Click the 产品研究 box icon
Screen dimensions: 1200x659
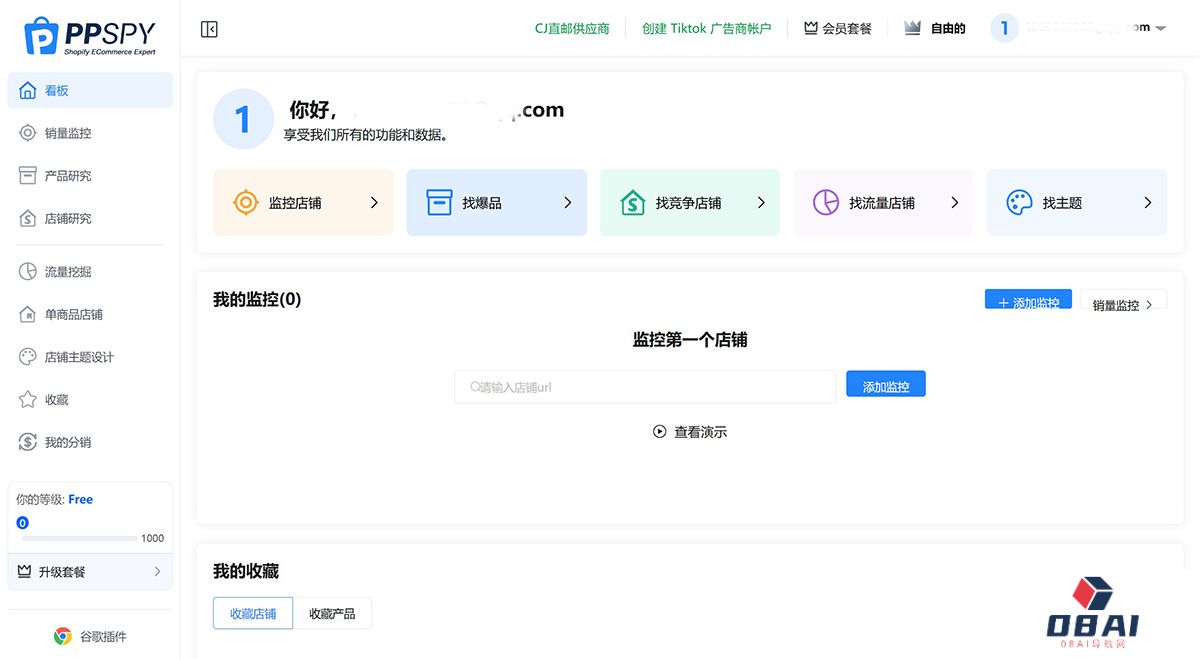click(x=27, y=176)
